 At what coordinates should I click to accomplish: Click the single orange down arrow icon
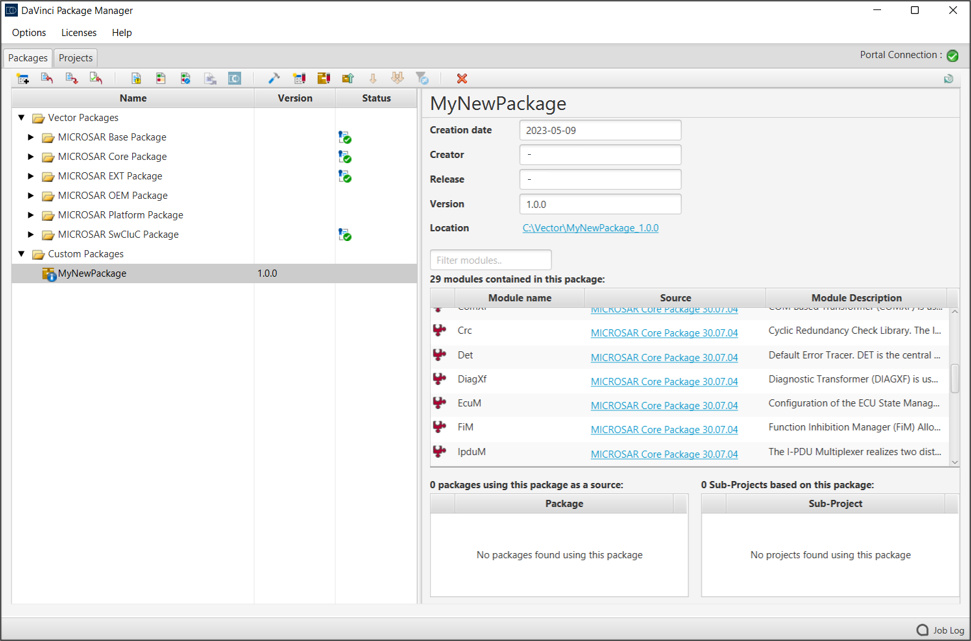pos(373,79)
